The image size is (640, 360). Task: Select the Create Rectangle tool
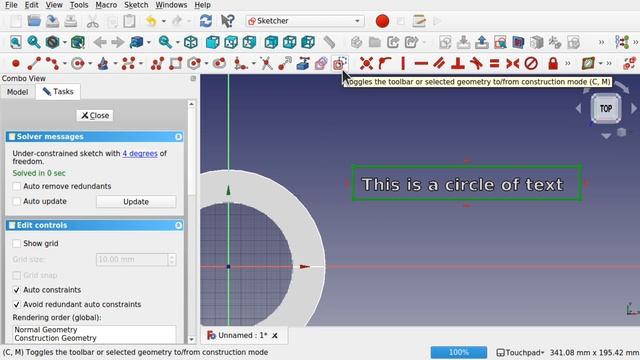pos(176,64)
